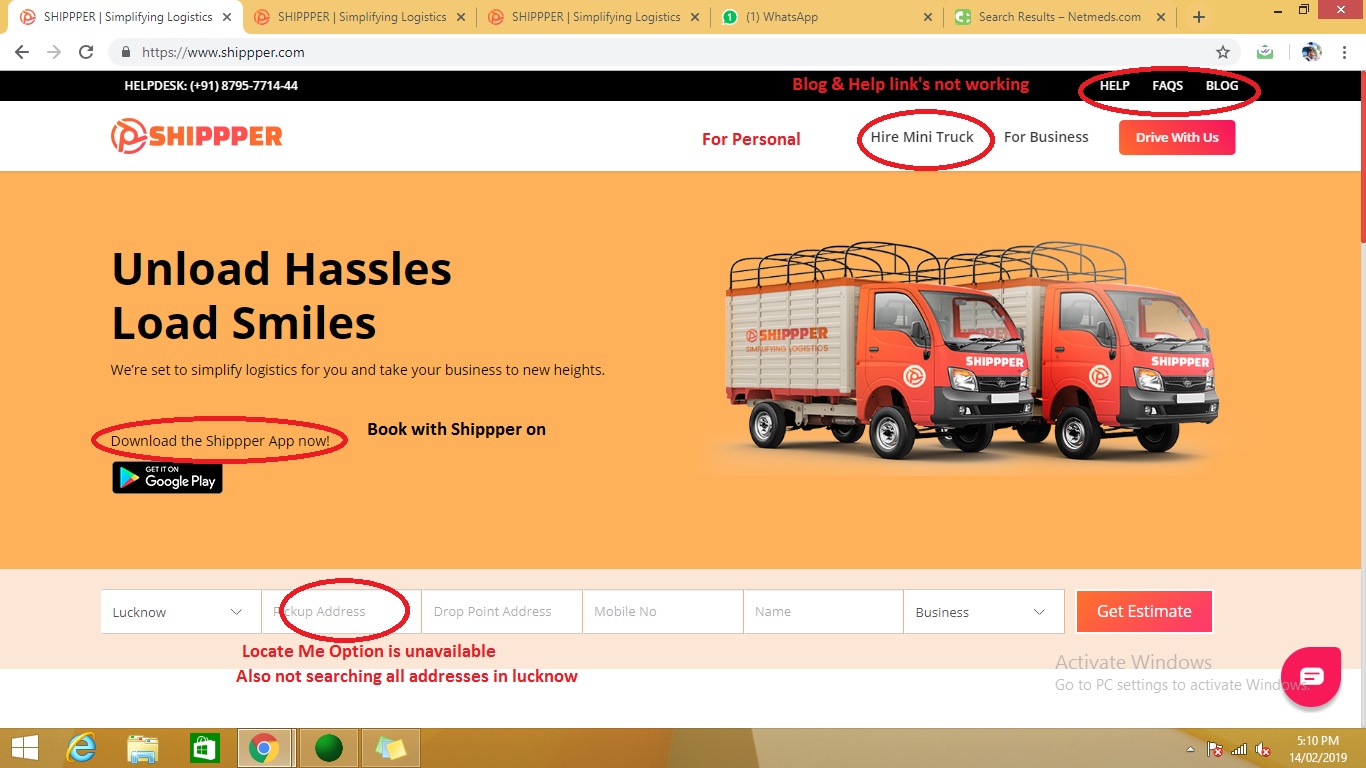1366x768 pixels.
Task: Click the Get it on Google Play badge
Action: pos(167,478)
